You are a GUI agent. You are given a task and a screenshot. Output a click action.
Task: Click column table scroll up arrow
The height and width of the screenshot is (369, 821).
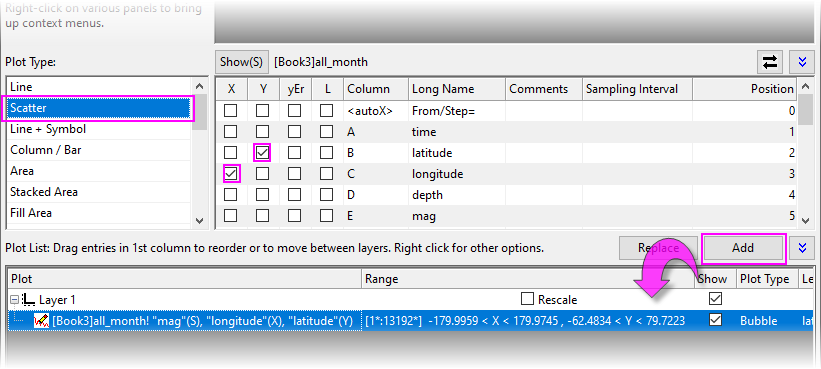click(x=806, y=86)
